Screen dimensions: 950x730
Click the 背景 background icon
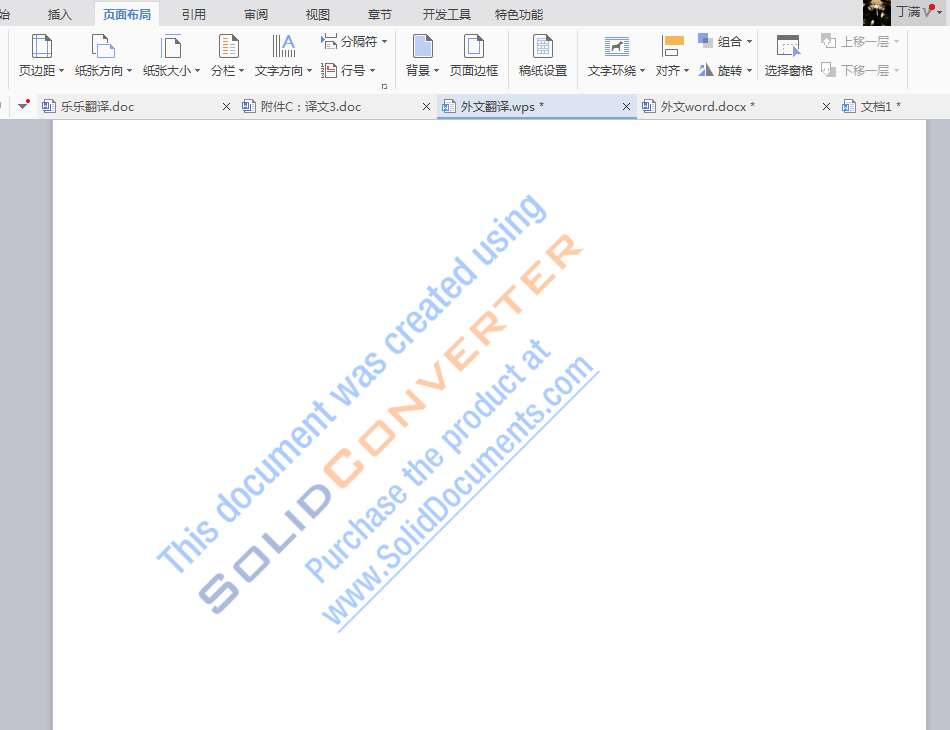(422, 47)
